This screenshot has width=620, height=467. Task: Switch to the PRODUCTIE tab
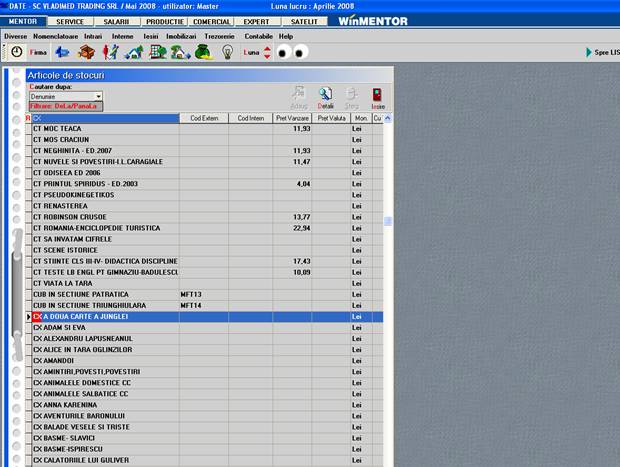point(164,22)
